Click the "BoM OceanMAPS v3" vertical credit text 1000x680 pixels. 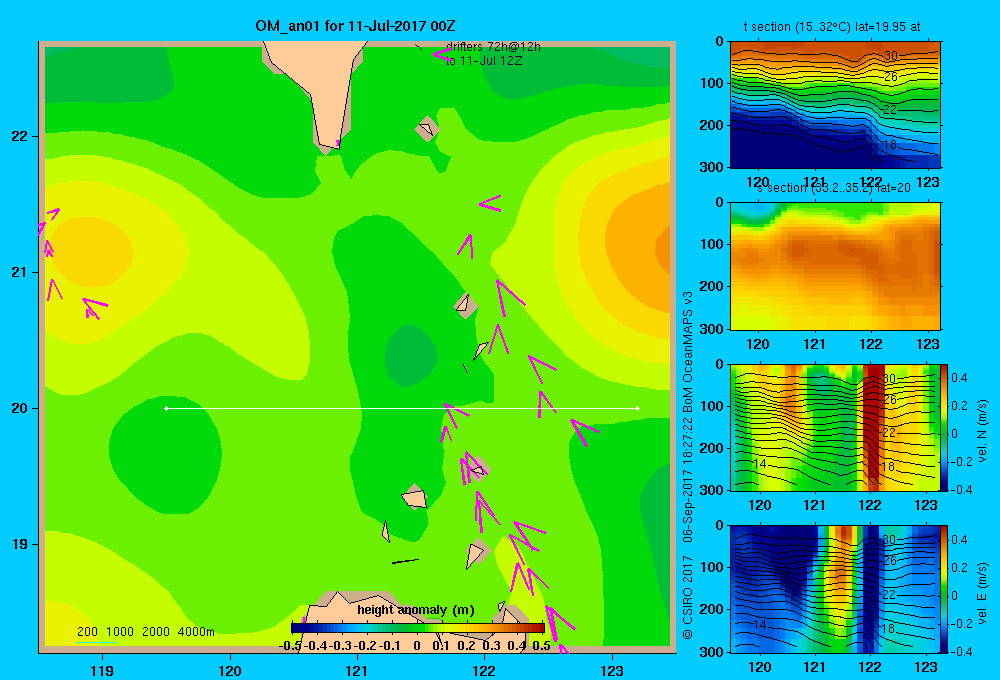coord(688,353)
